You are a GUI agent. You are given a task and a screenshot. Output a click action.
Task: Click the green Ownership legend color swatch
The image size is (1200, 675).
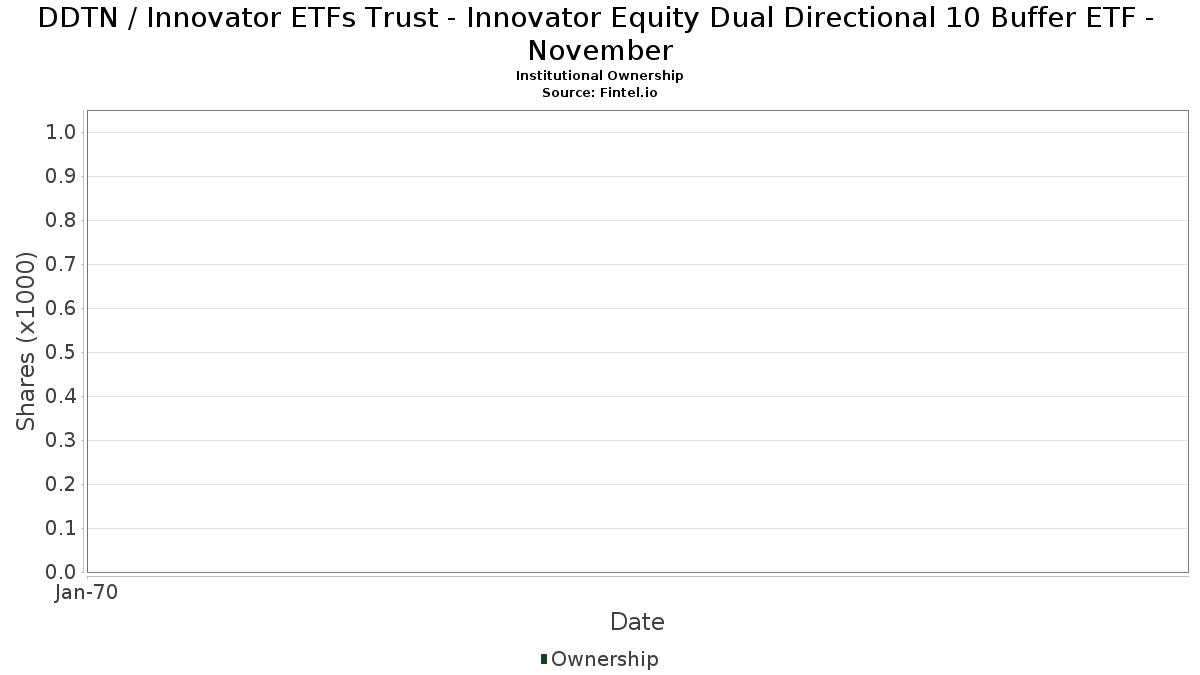544,658
